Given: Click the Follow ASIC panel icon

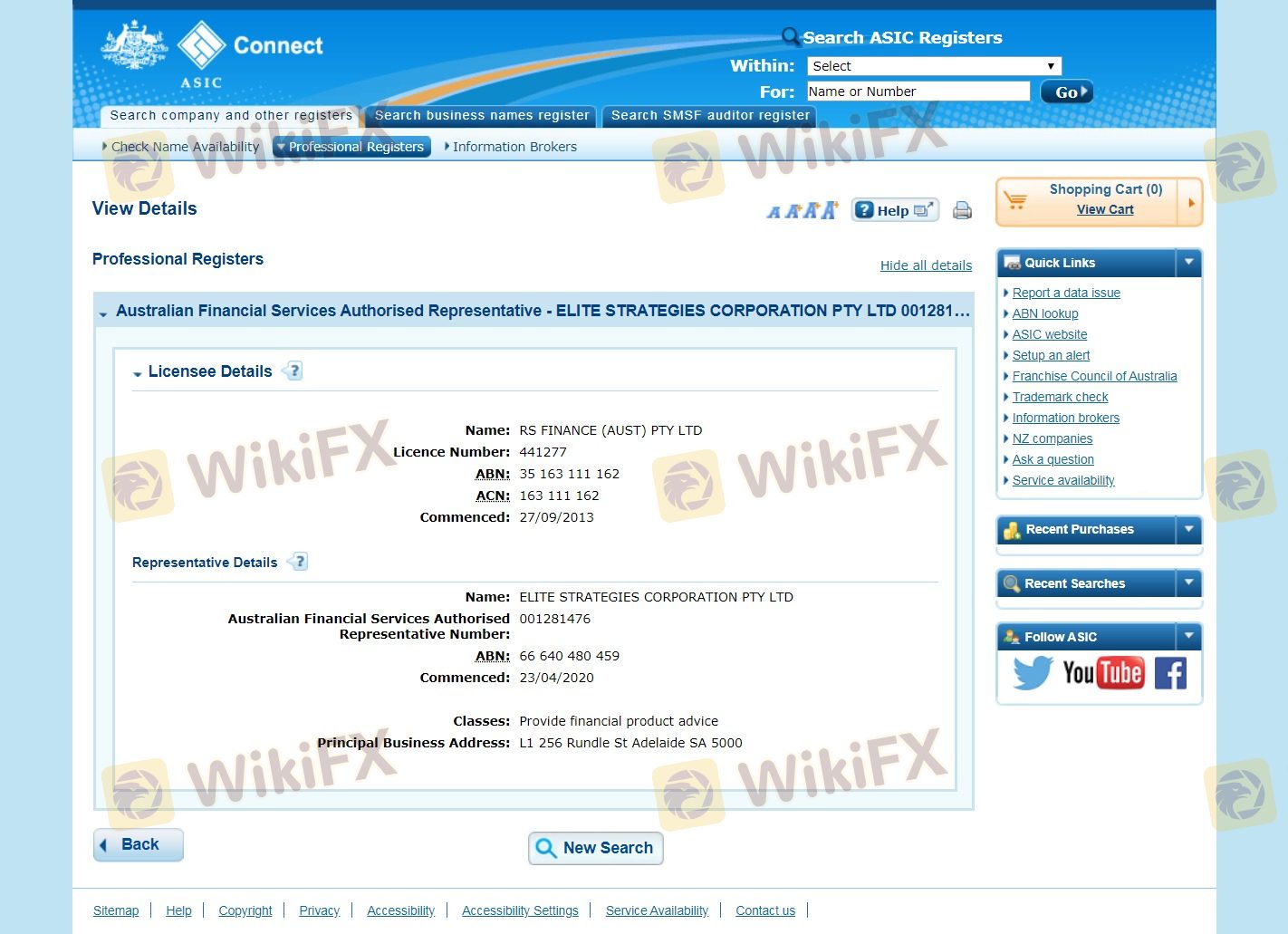Looking at the screenshot, I should point(1012,637).
